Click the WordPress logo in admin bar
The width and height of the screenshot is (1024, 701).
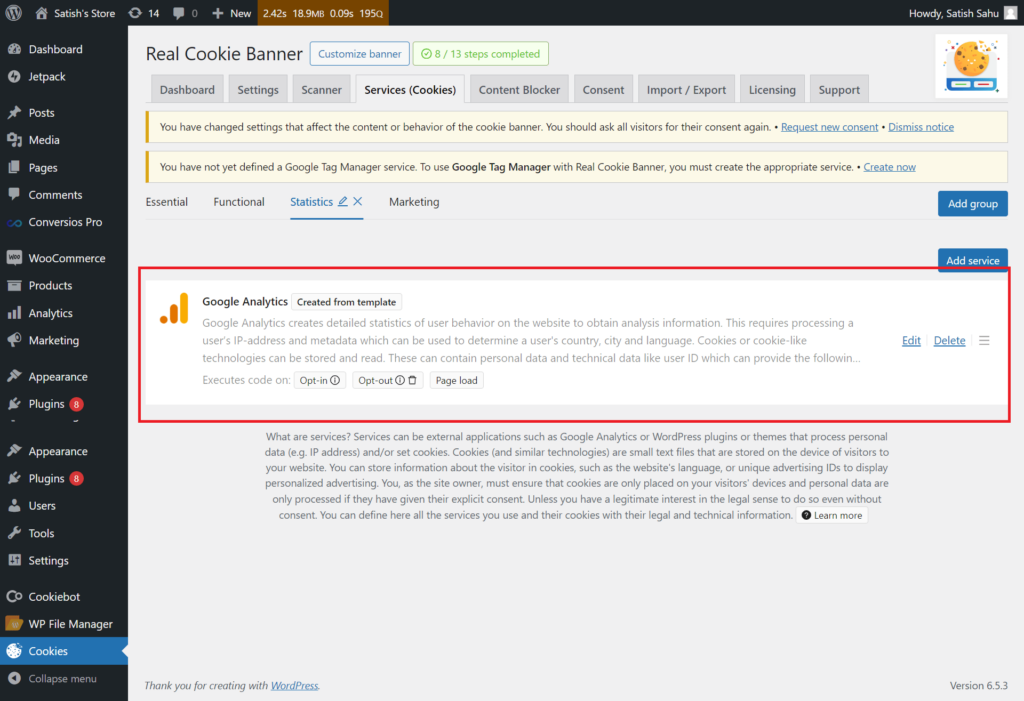tap(14, 12)
